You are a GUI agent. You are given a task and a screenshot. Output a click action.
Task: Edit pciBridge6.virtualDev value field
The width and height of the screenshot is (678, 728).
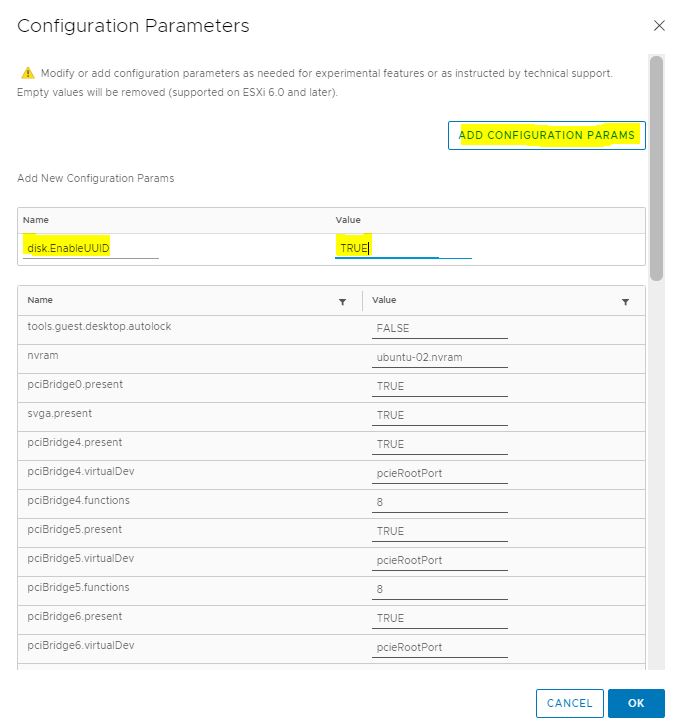coord(439,647)
